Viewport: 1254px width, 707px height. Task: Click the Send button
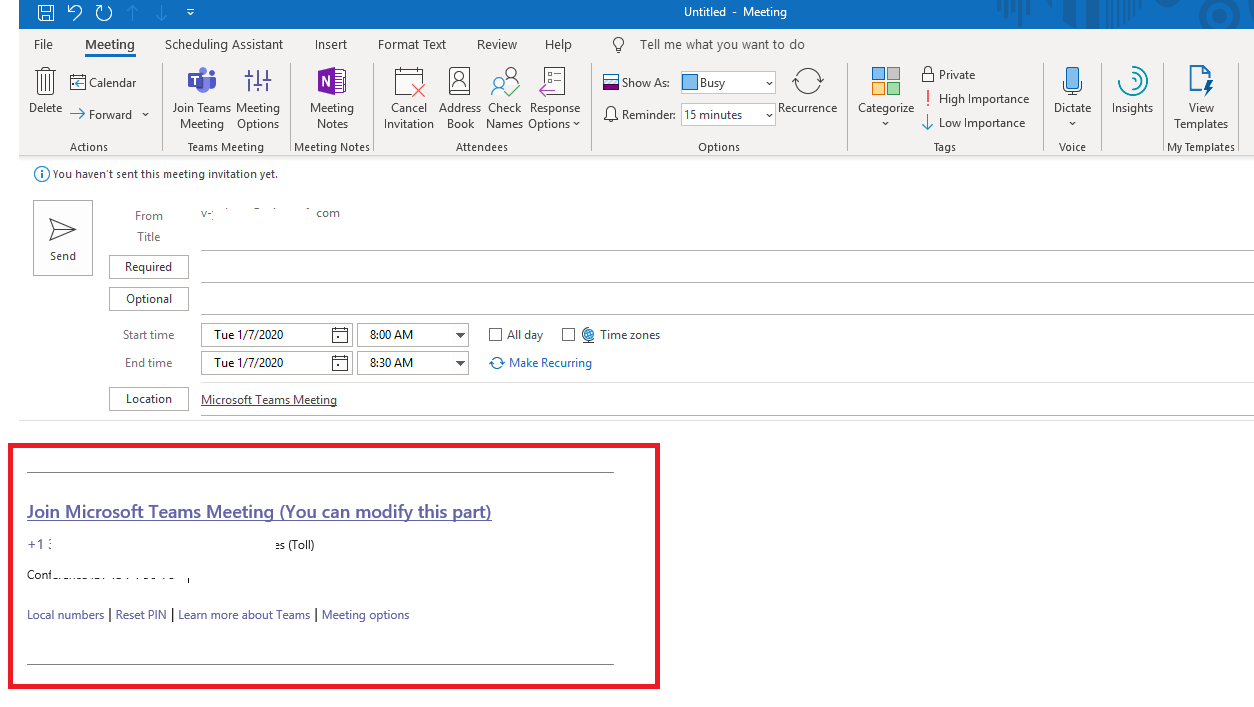click(x=62, y=237)
